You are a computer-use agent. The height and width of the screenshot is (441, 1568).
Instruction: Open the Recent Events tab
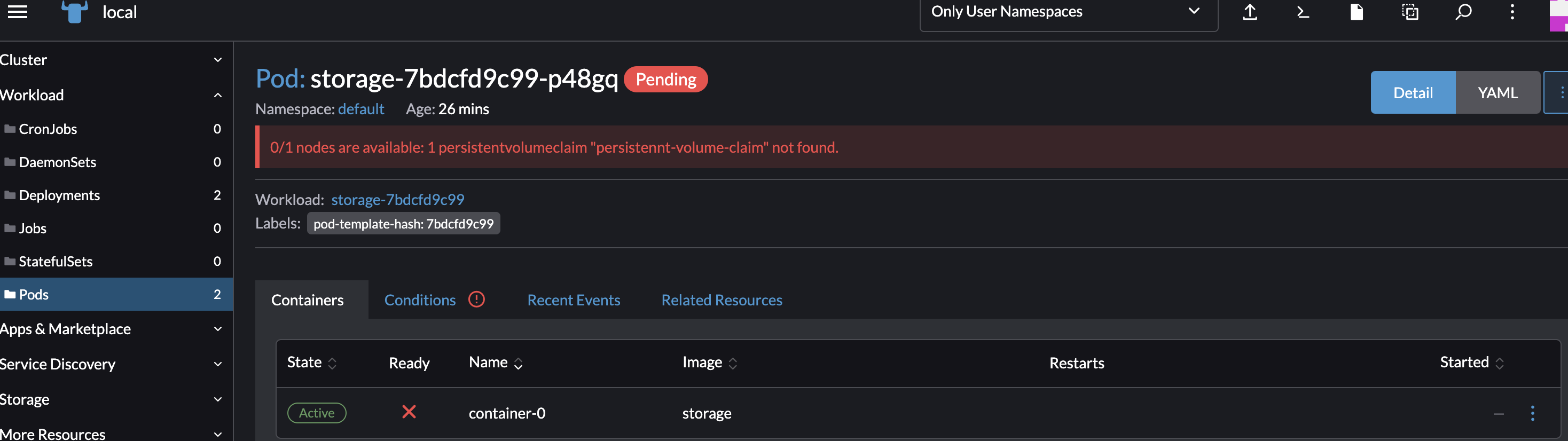(574, 300)
